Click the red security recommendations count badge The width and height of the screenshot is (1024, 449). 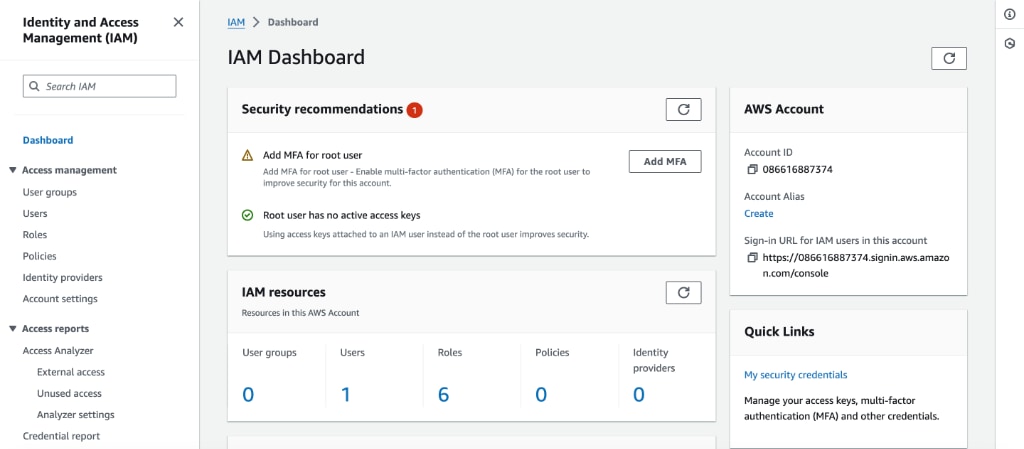click(x=414, y=110)
